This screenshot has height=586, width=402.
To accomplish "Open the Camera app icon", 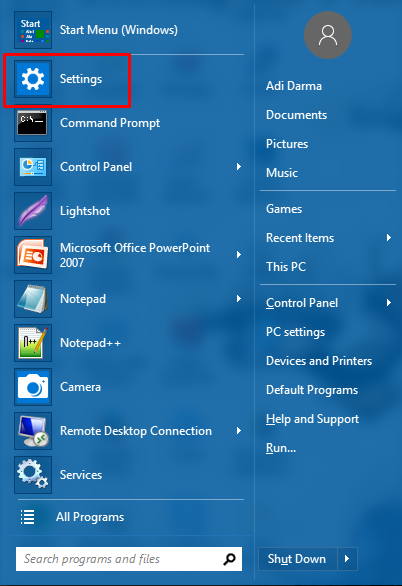I will tap(33, 387).
